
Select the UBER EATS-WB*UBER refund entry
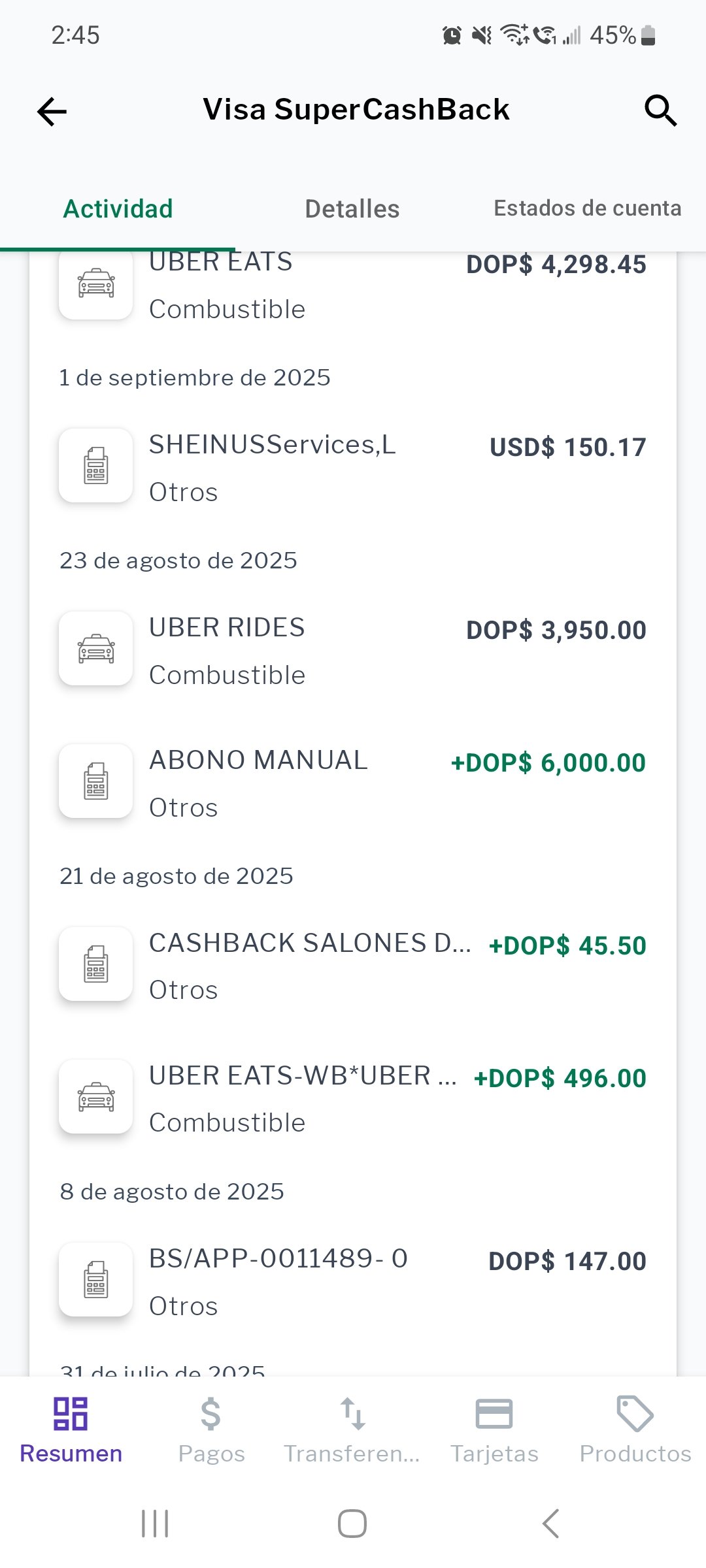pyautogui.click(x=353, y=1098)
